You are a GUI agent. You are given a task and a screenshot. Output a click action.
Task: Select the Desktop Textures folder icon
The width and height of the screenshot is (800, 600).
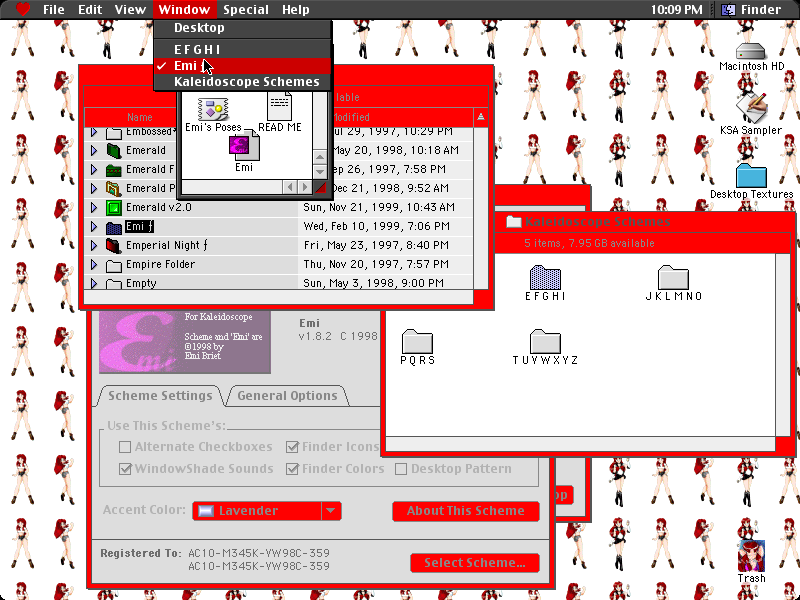point(751,176)
